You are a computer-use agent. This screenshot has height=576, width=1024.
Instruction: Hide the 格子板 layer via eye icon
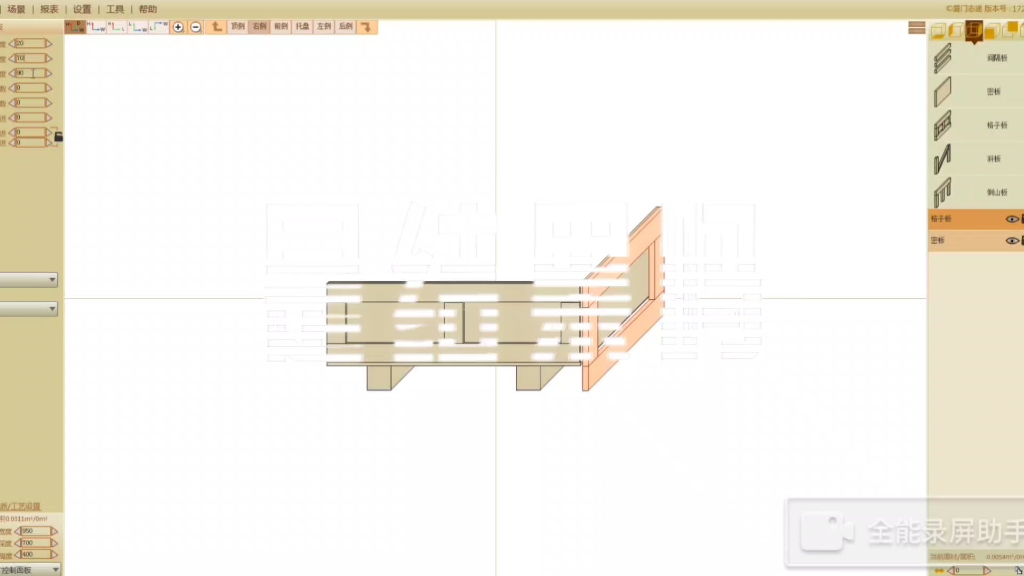[x=1012, y=219]
